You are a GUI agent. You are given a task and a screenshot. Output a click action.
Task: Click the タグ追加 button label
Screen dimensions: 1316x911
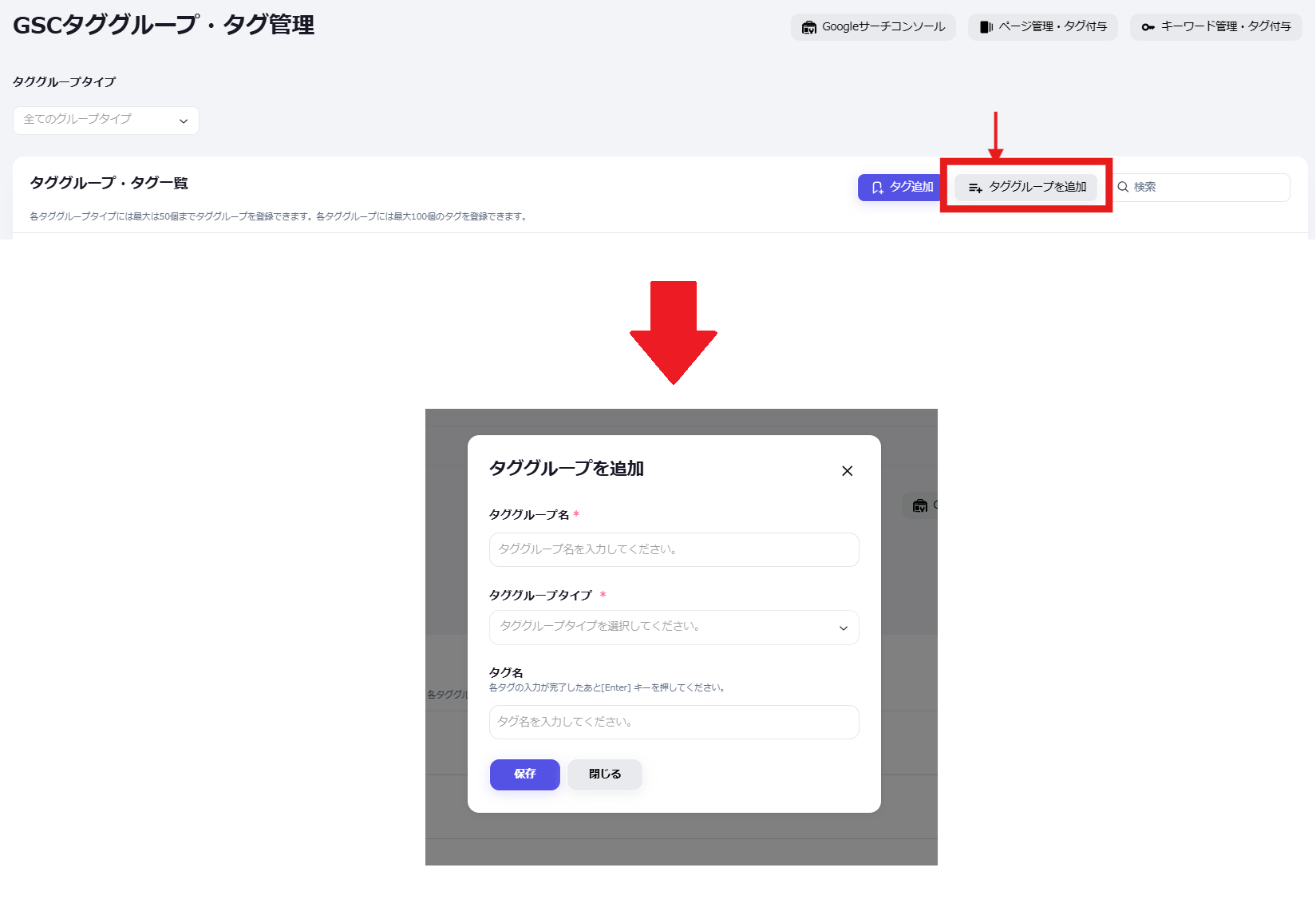pyautogui.click(x=911, y=187)
